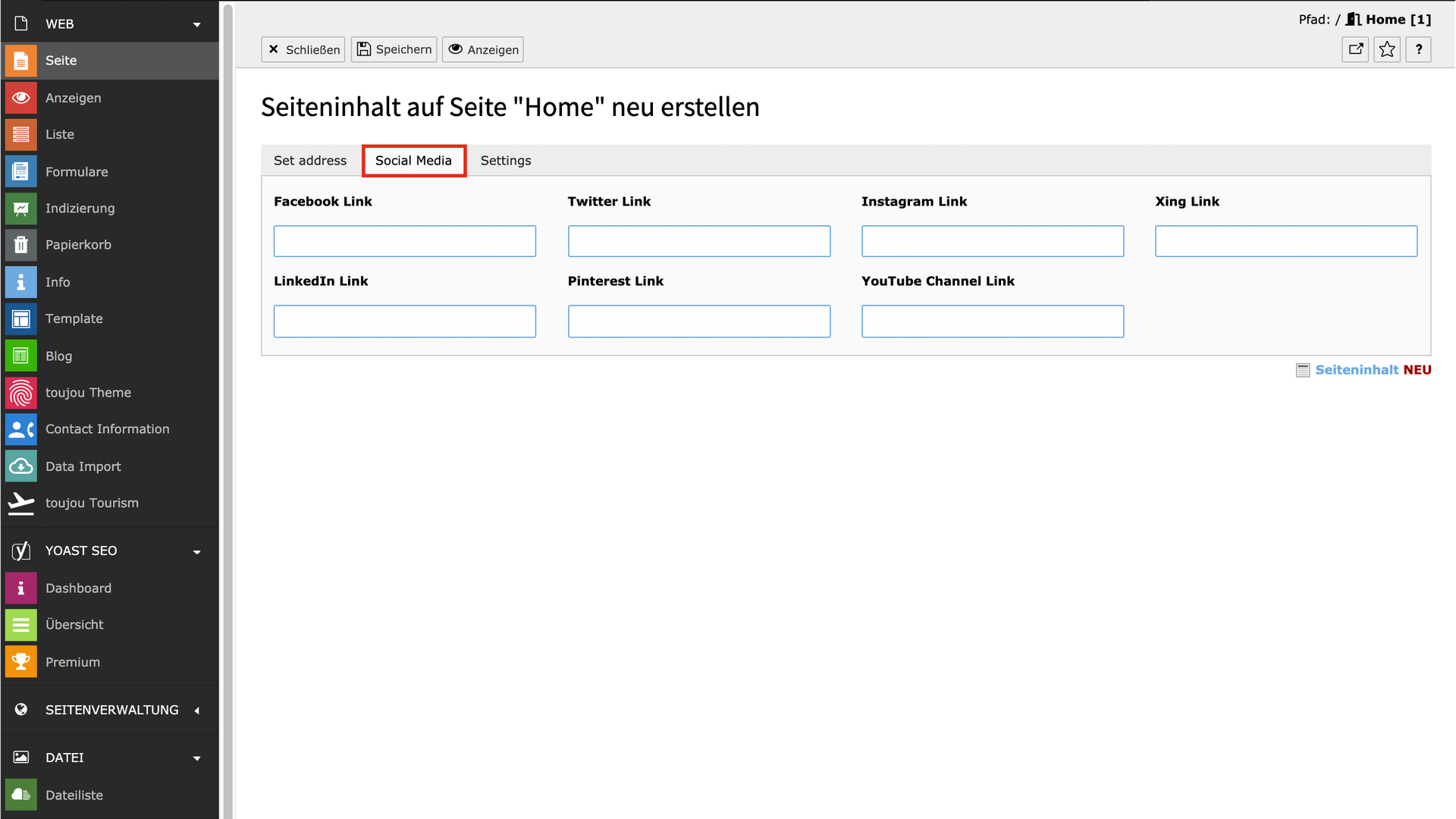Expand the SEITENVERWALTUNG section
This screenshot has width=1456, height=819.
pyautogui.click(x=196, y=711)
